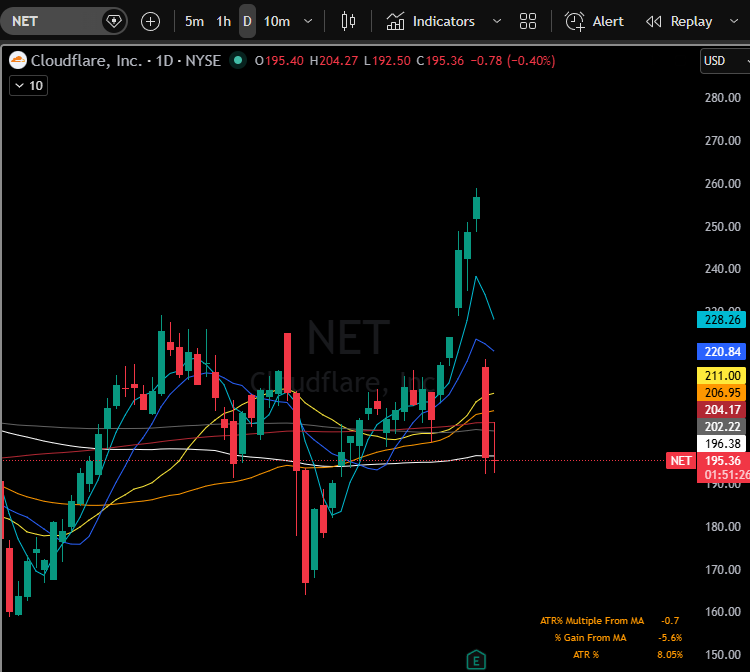Click the gray 202.22 price label
The height and width of the screenshot is (672, 750).
tap(722, 427)
